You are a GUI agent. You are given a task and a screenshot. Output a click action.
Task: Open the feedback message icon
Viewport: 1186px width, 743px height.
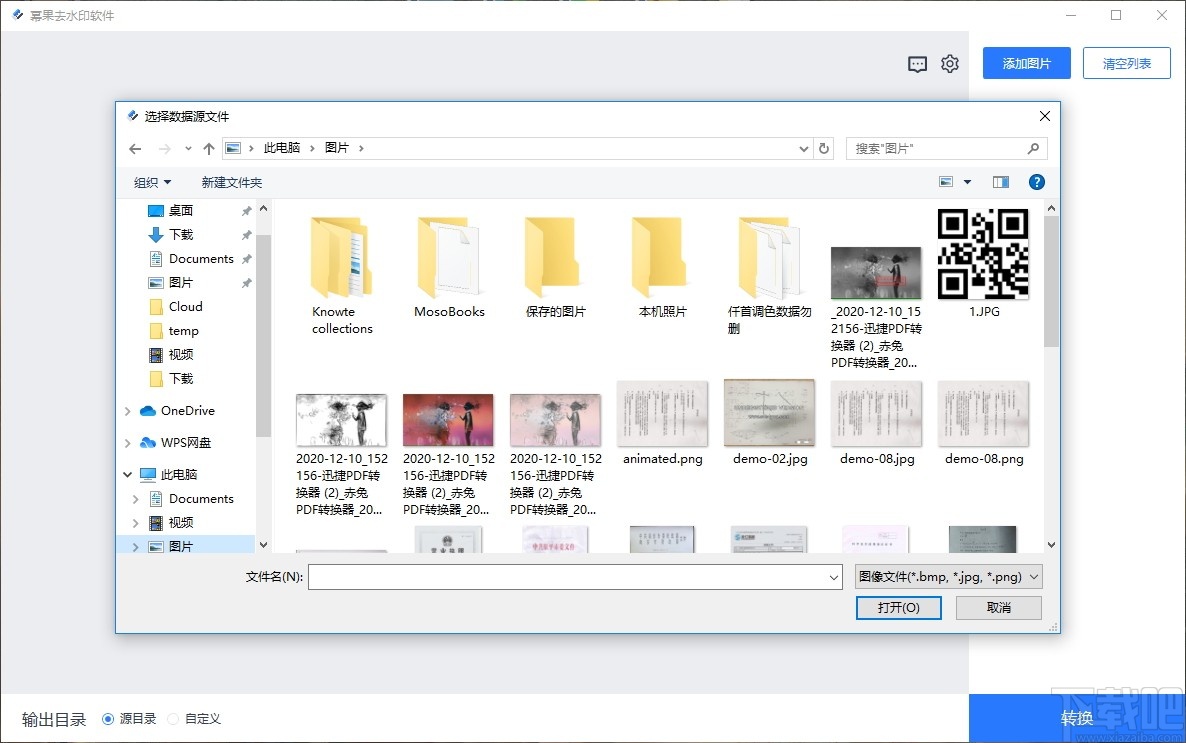click(x=917, y=64)
